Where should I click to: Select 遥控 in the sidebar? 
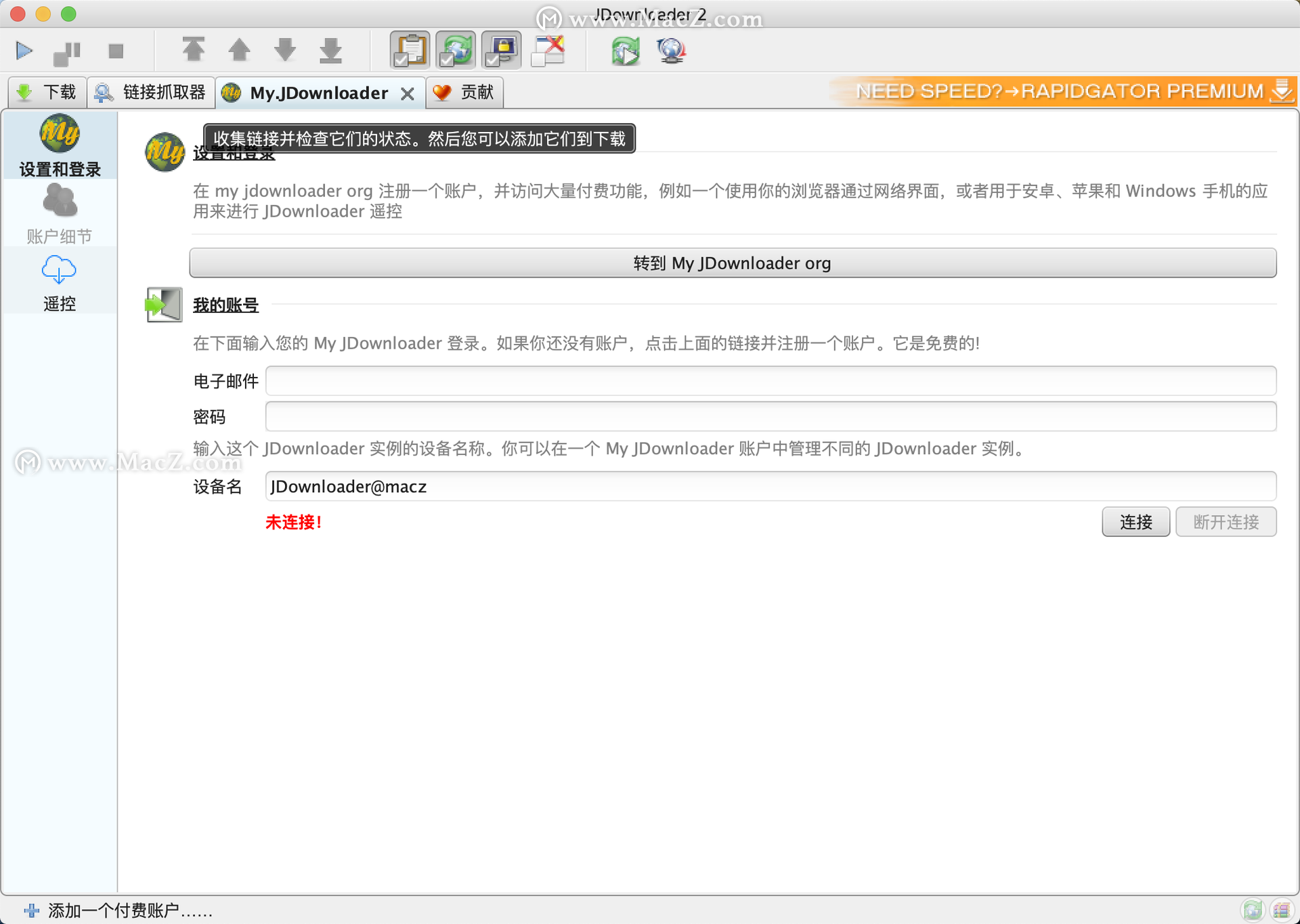[x=60, y=283]
